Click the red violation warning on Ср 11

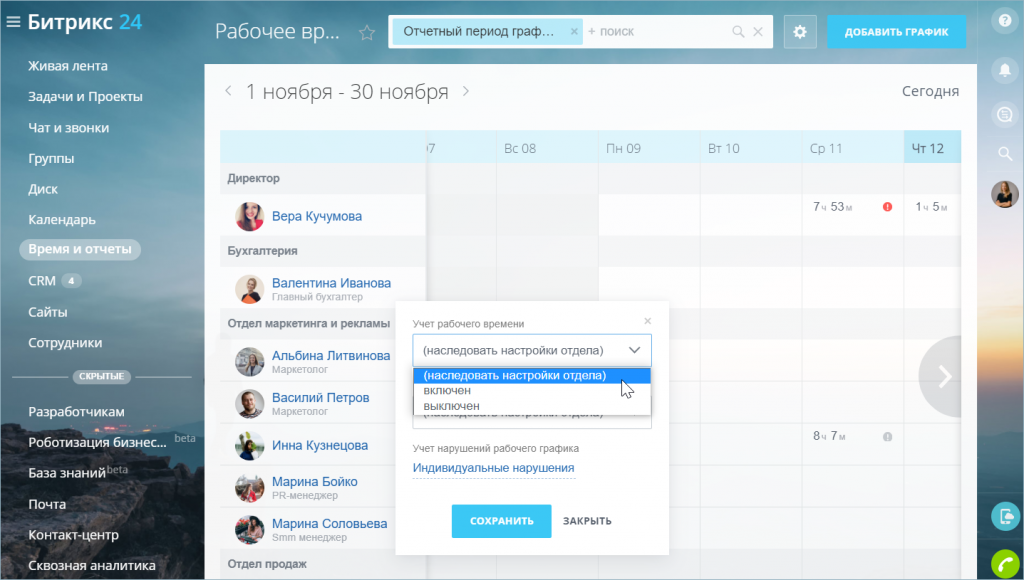[x=887, y=207]
